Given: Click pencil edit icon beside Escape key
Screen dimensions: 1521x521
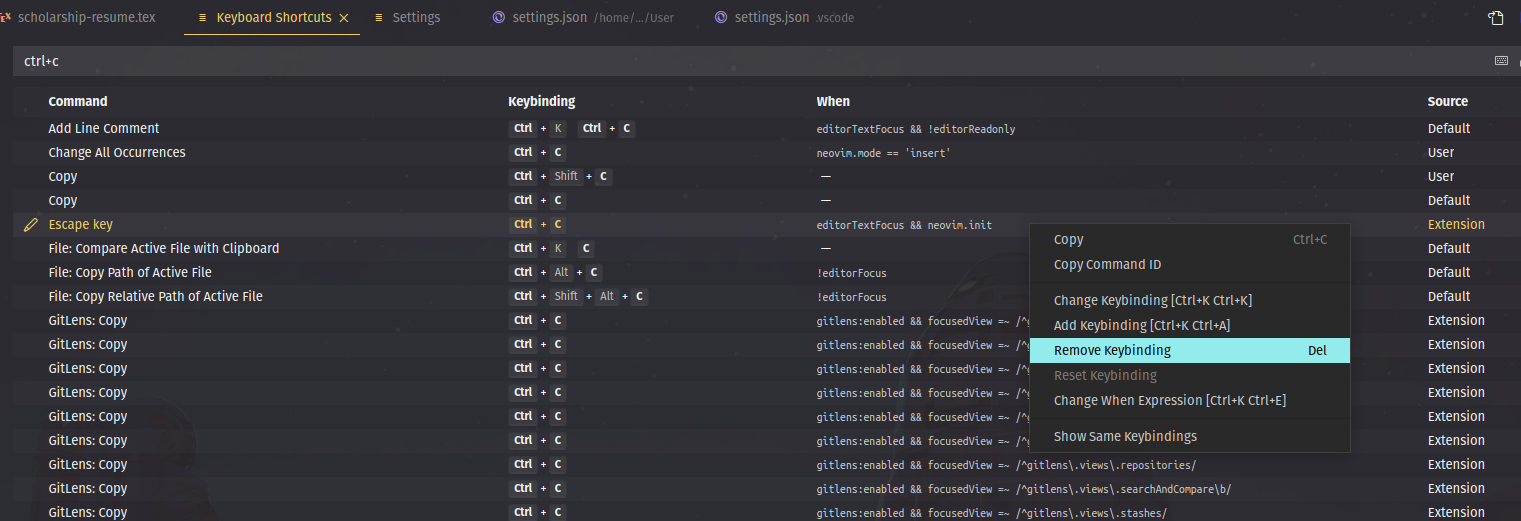Looking at the screenshot, I should 31,225.
